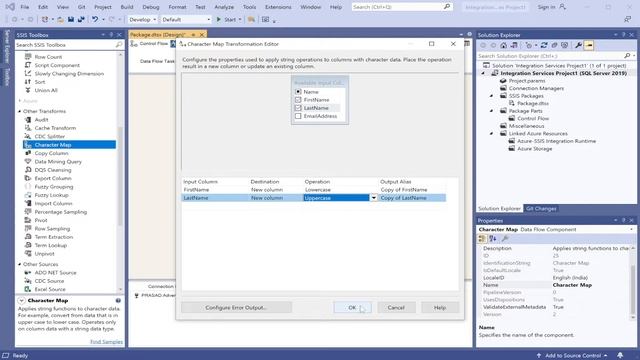Select Fuzzy Lookup in SSIS Toolbox
Image resolution: width=640 pixels, height=360 pixels.
coord(53,195)
